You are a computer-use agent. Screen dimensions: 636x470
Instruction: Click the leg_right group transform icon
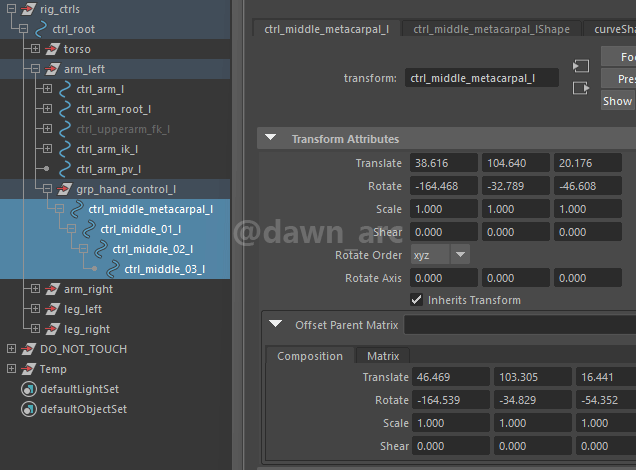coord(52,329)
